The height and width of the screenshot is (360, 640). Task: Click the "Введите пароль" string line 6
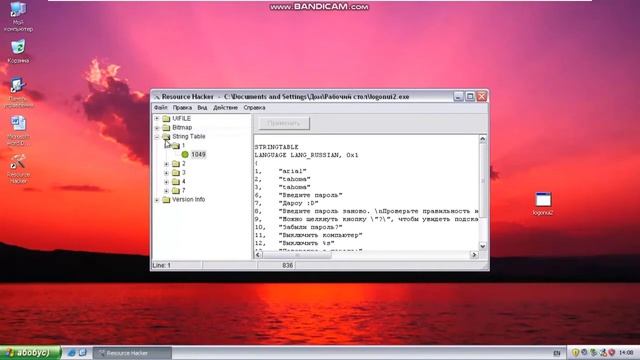pyautogui.click(x=298, y=195)
